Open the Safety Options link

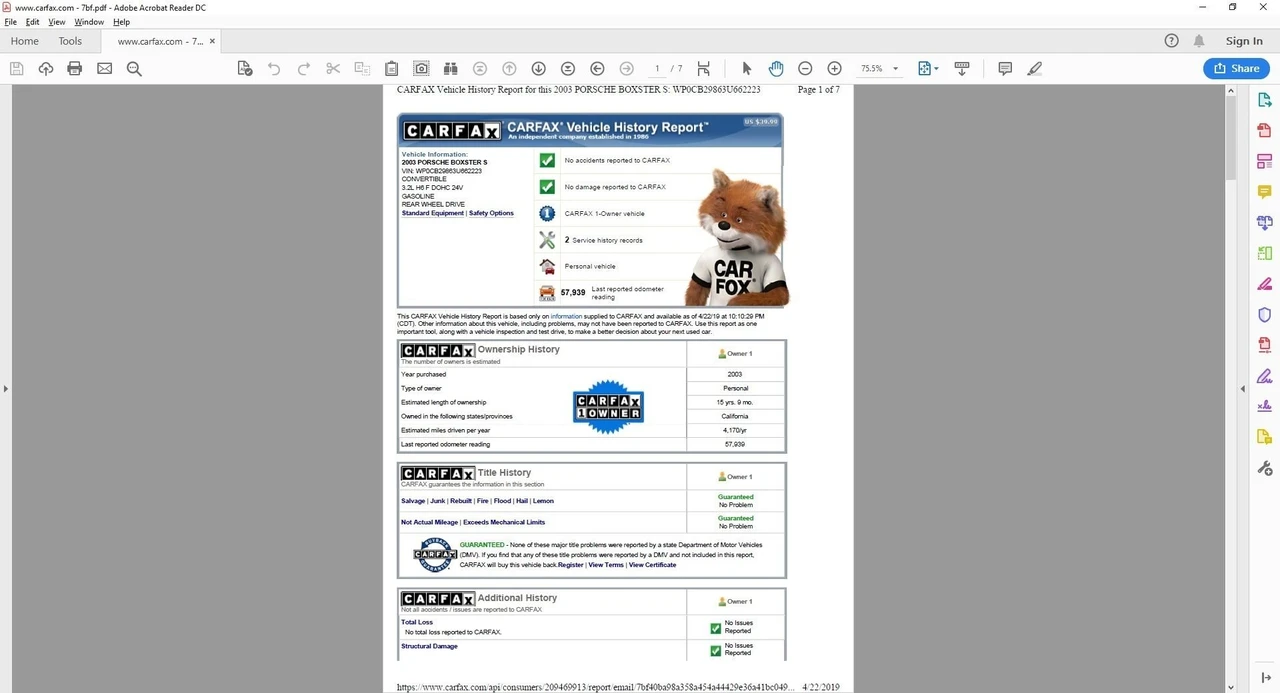pyautogui.click(x=491, y=213)
